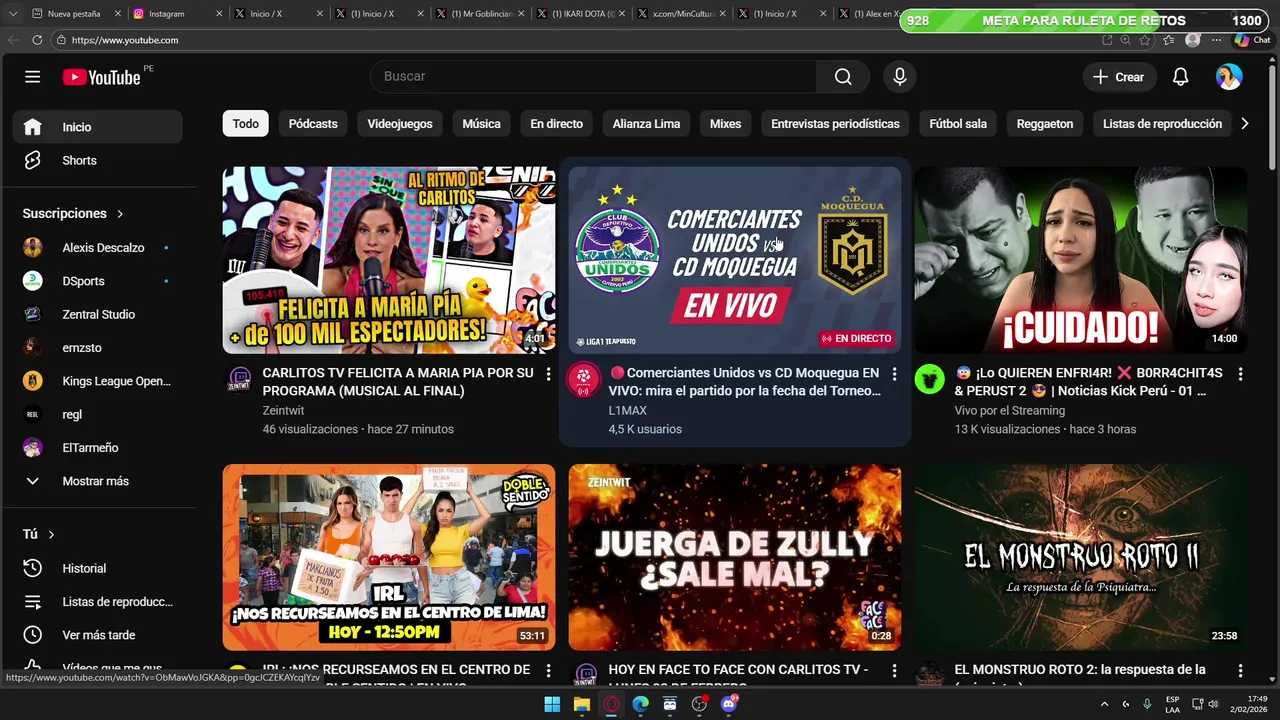Select the Videojuegos filter chip
Viewport: 1280px width, 720px height.
[400, 124]
